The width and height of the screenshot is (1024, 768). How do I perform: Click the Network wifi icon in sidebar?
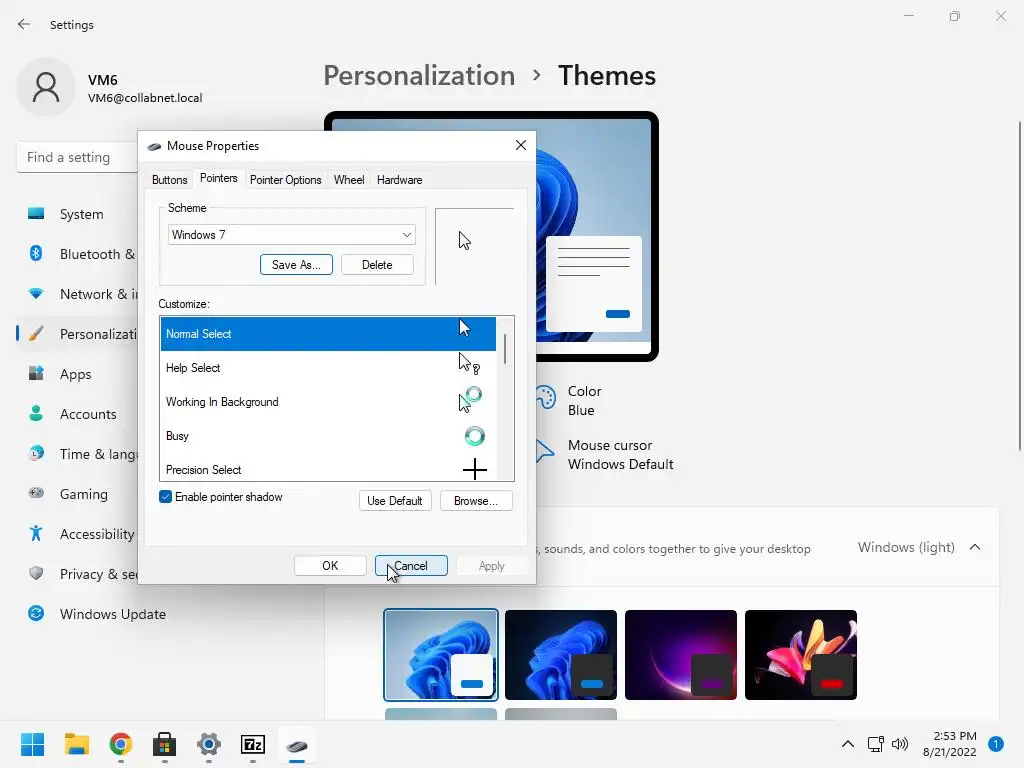36,294
